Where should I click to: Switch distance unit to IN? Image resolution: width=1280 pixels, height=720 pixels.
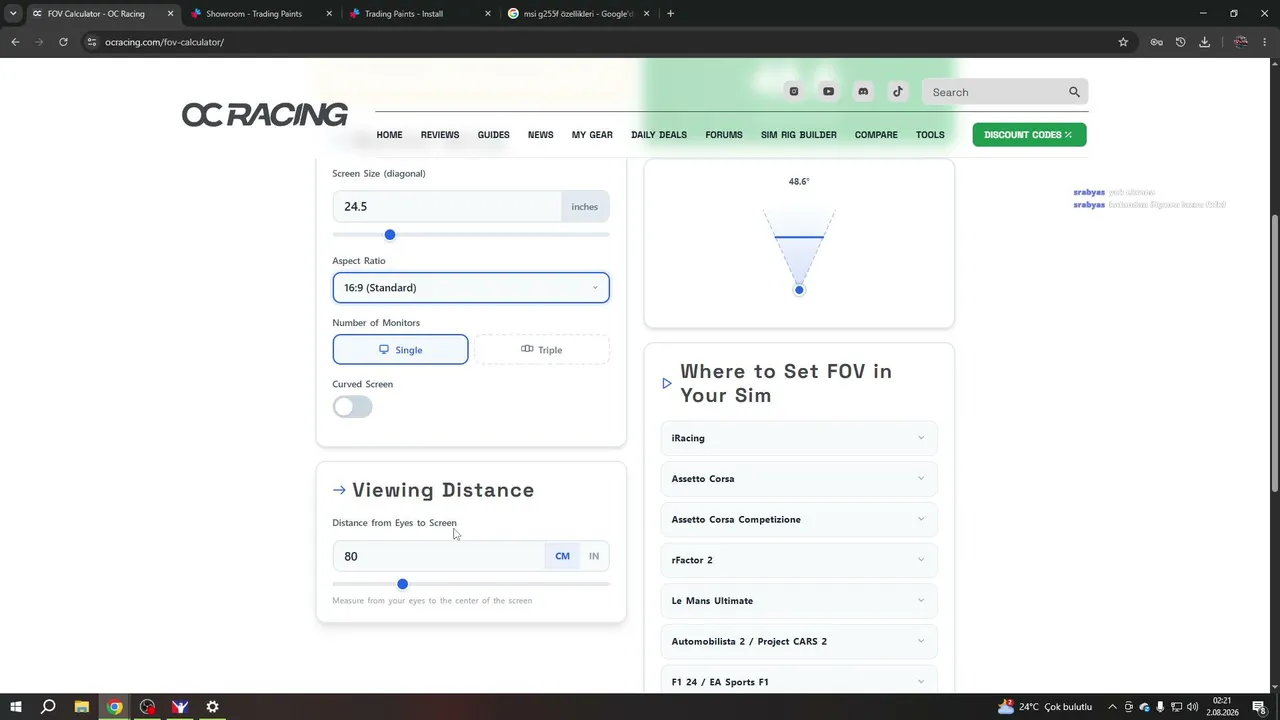click(594, 556)
